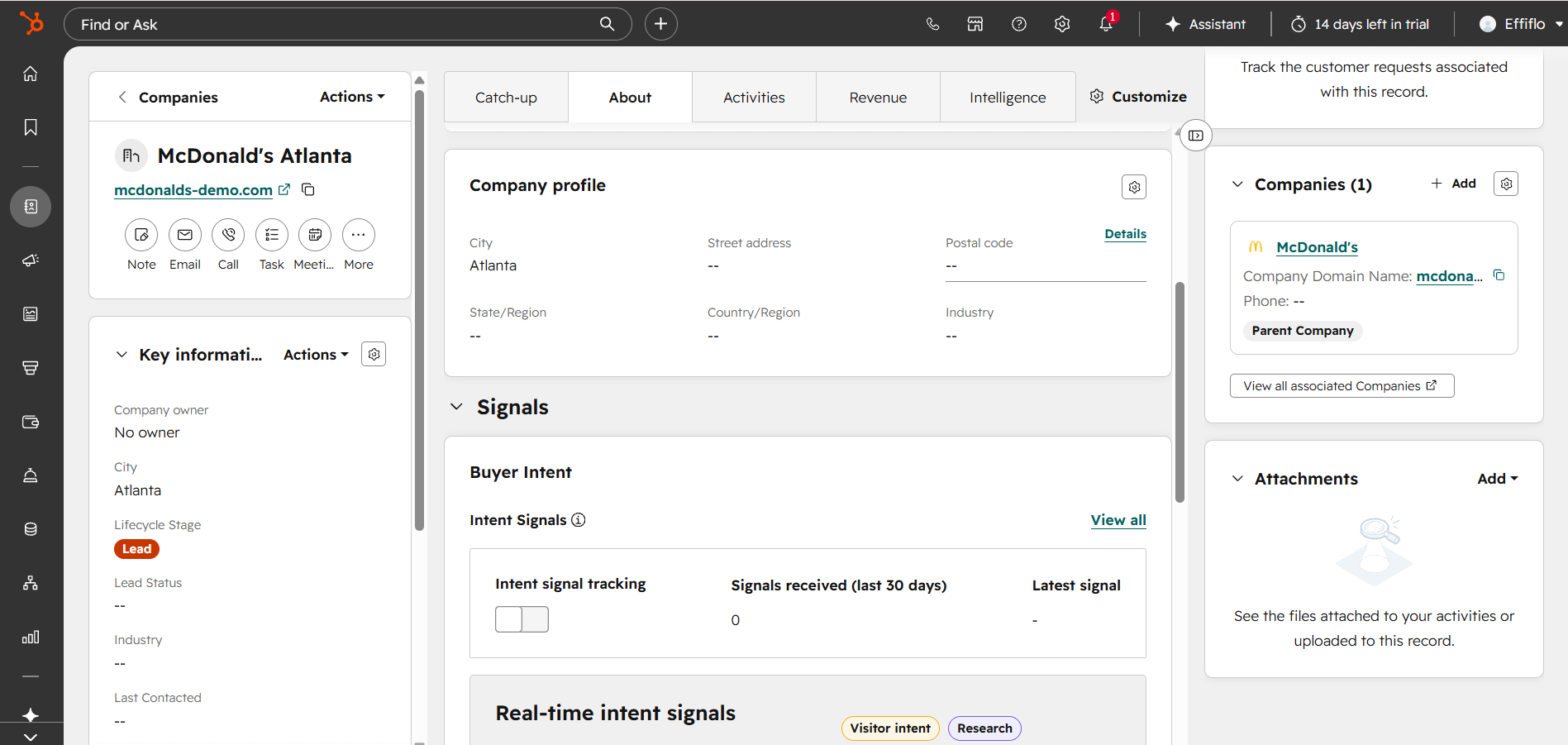Open the calling phone icon
The width and height of the screenshot is (1568, 745).
click(932, 24)
